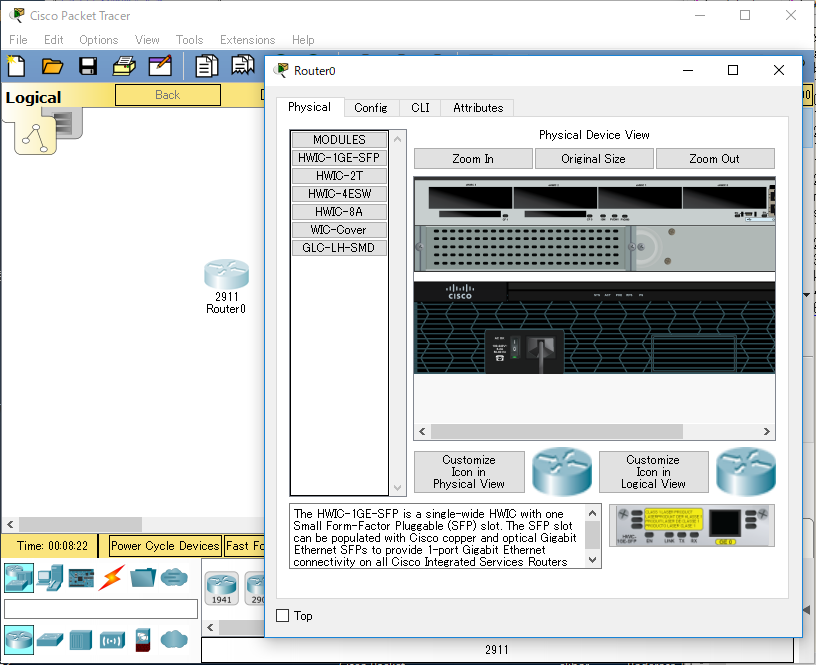Open the Edit menu

coord(54,40)
